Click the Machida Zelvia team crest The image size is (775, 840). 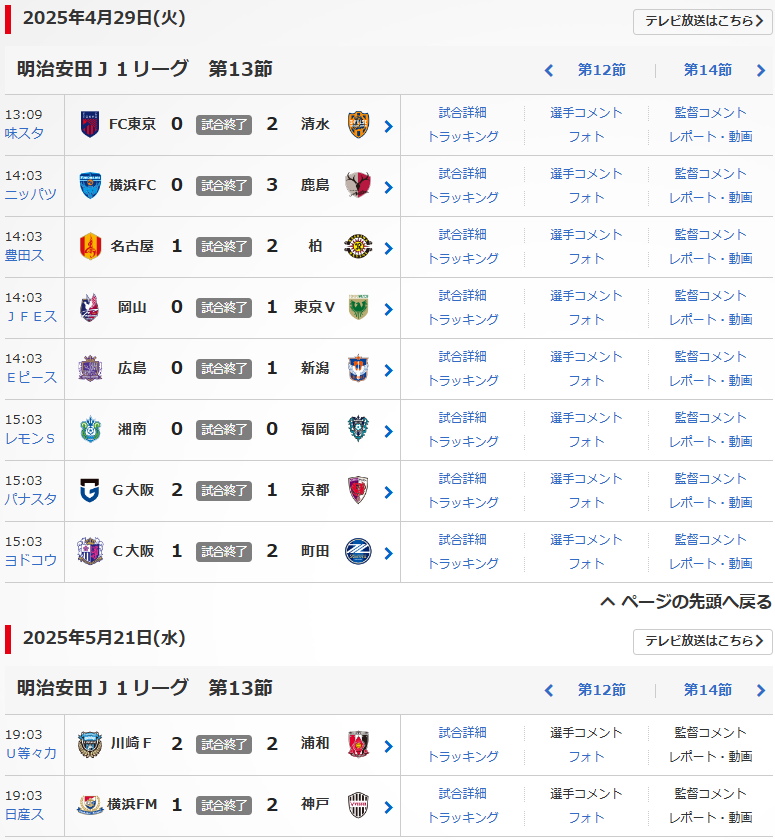pyautogui.click(x=358, y=552)
